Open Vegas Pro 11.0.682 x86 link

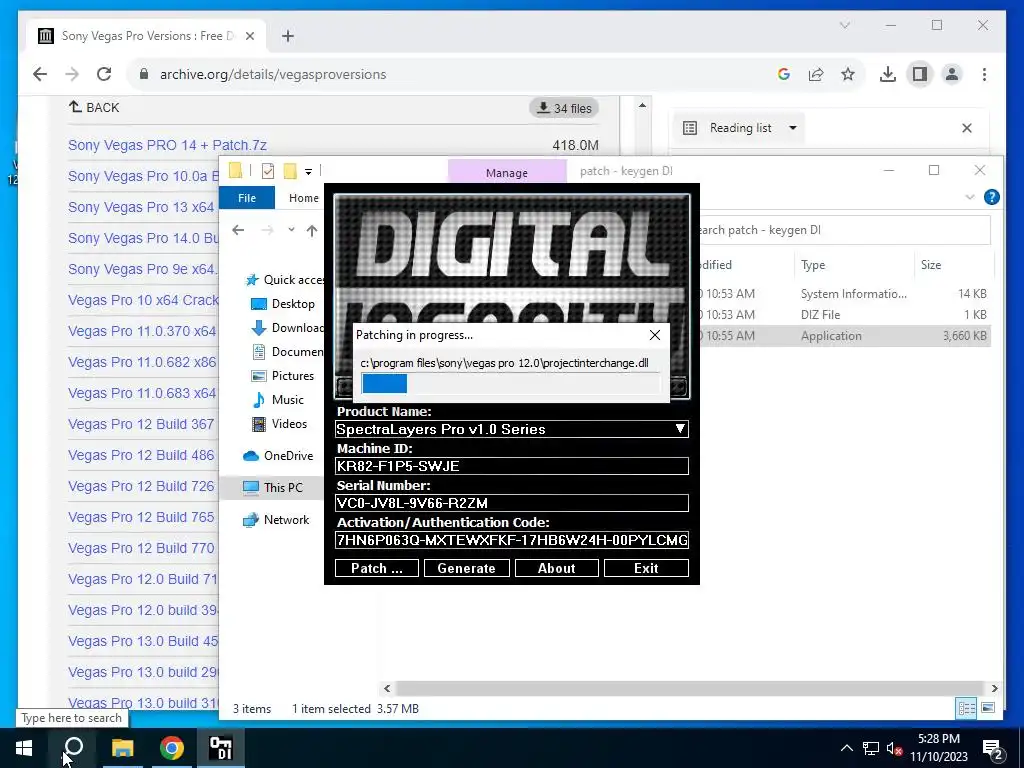click(142, 362)
